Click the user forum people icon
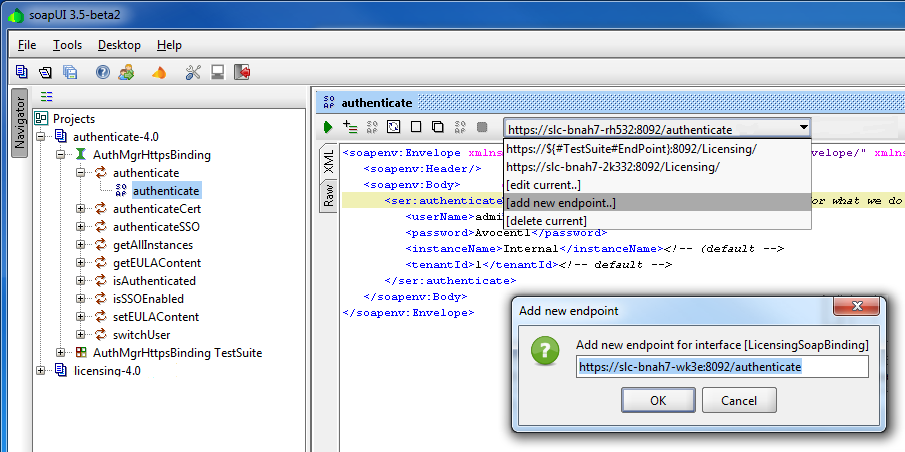This screenshot has width=905, height=452. (126, 72)
